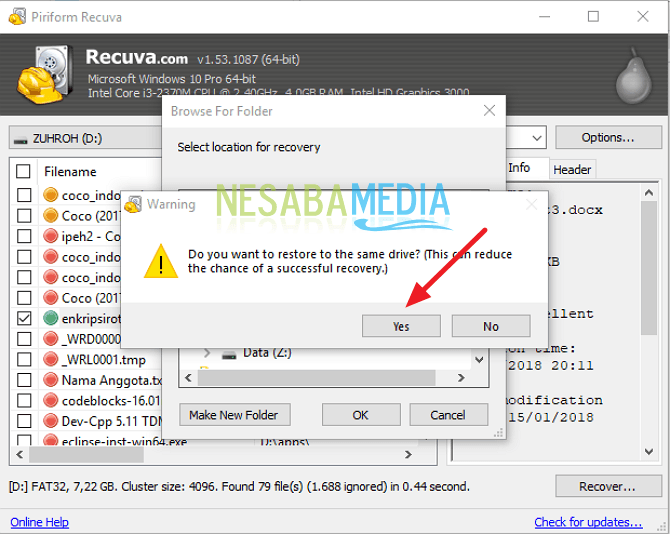This screenshot has width=670, height=534.
Task: Tick the checkbox for _WRL0001.tmp
Action: pyautogui.click(x=24, y=359)
